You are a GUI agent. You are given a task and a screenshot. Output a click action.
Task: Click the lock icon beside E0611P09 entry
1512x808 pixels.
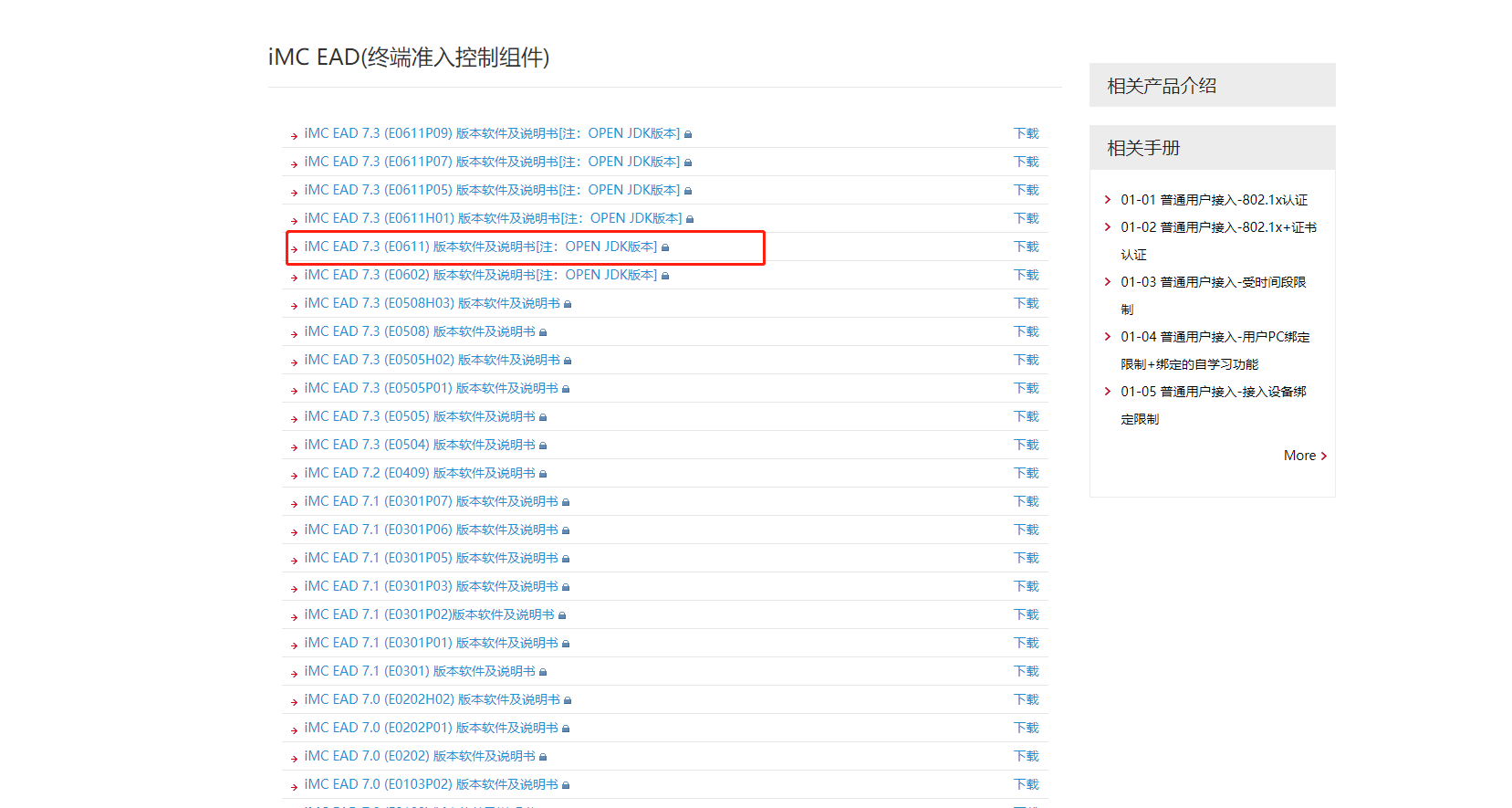point(688,135)
